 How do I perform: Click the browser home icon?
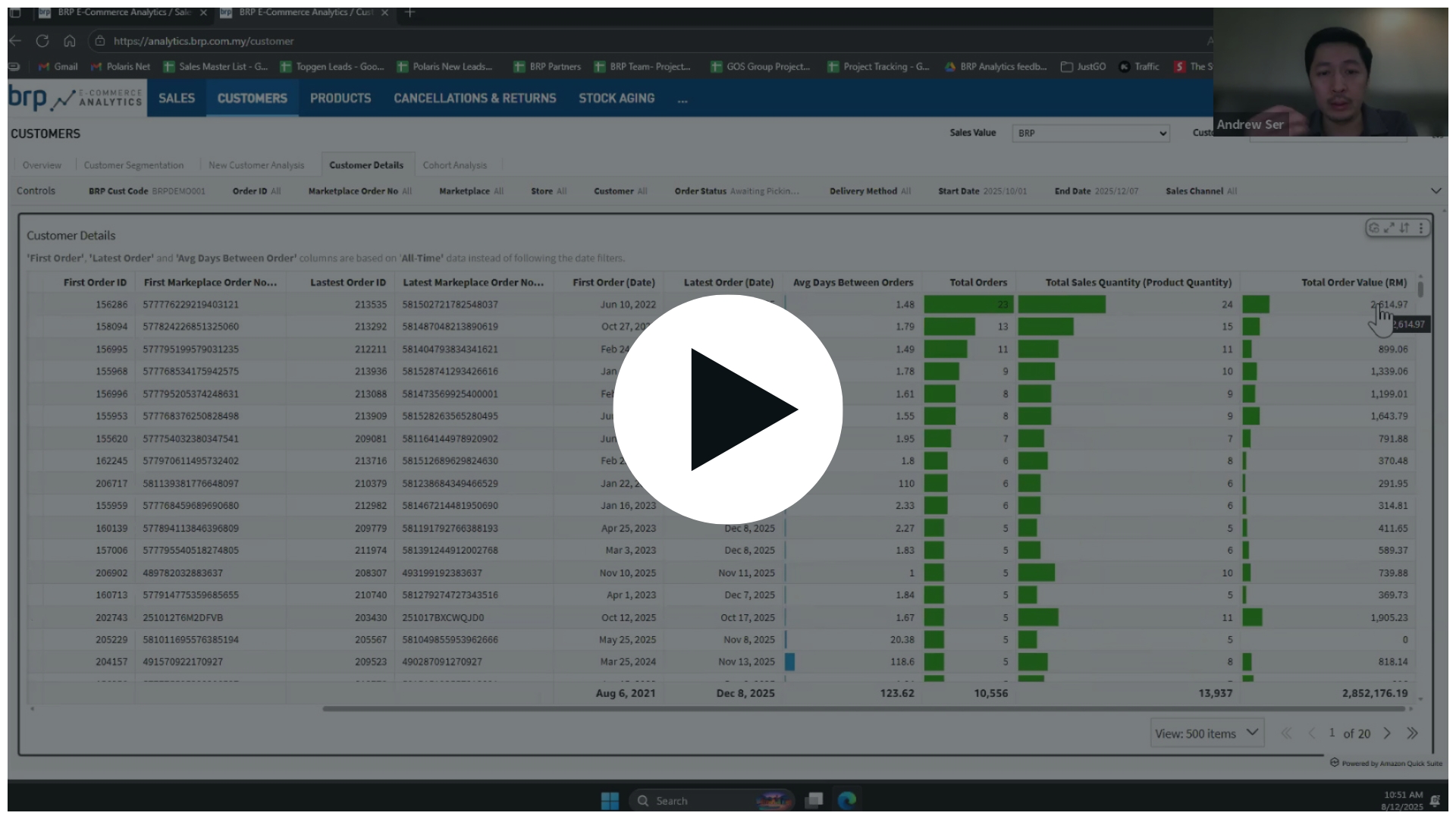coord(70,41)
